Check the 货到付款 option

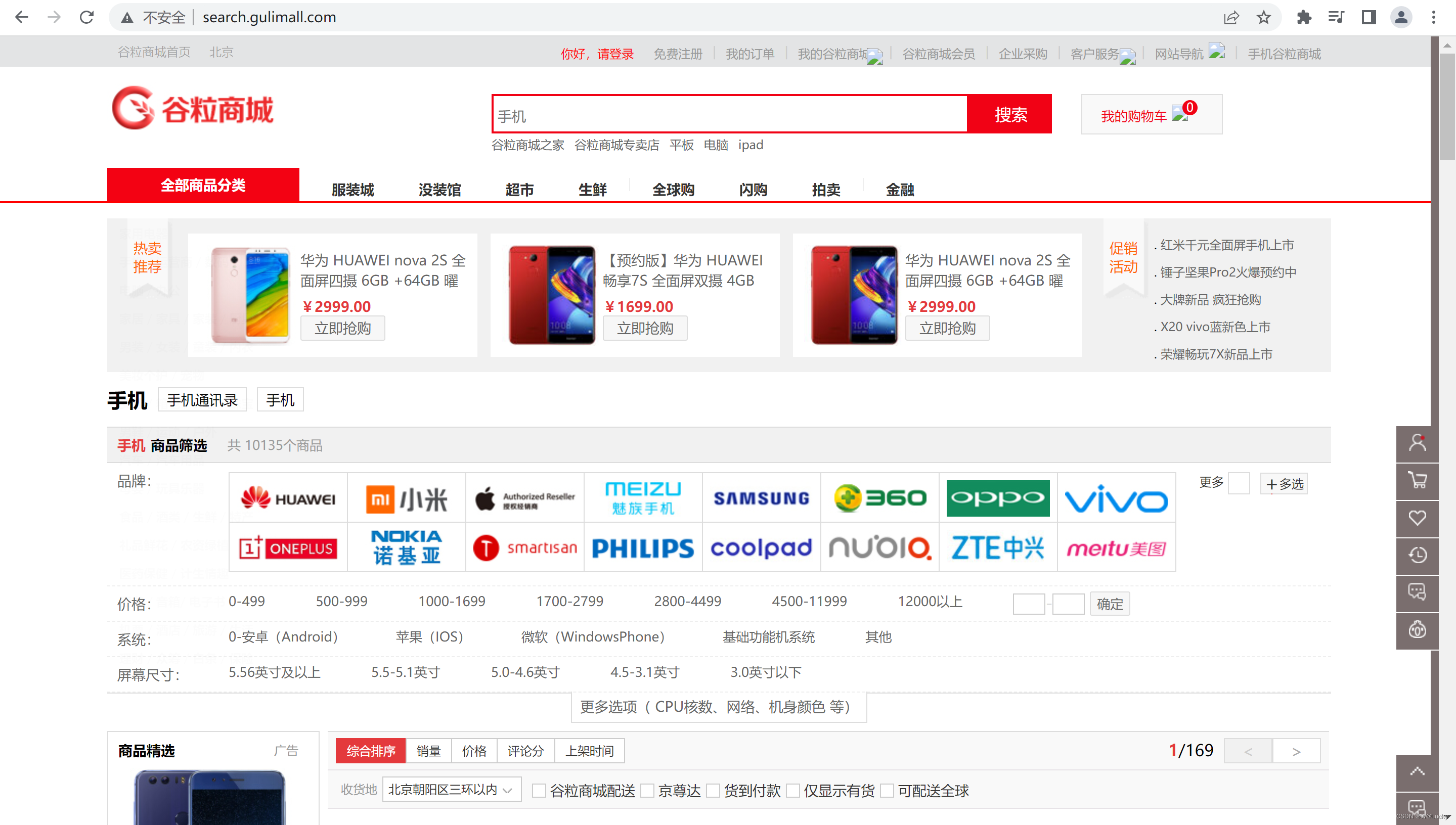pyautogui.click(x=713, y=791)
